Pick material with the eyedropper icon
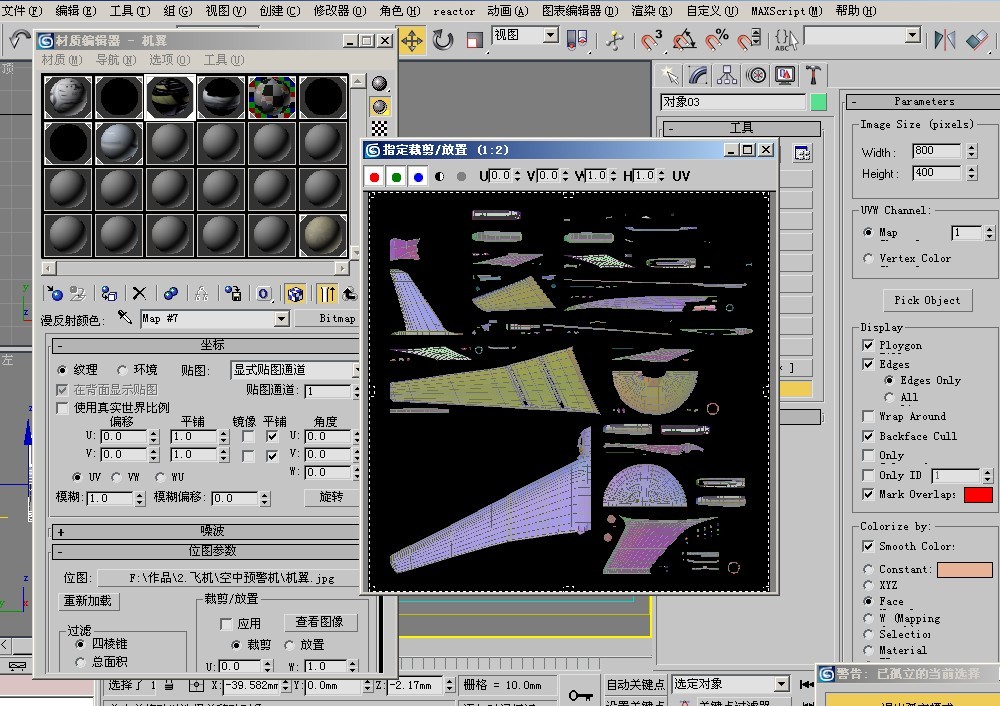Image resolution: width=1000 pixels, height=706 pixels. click(125, 318)
